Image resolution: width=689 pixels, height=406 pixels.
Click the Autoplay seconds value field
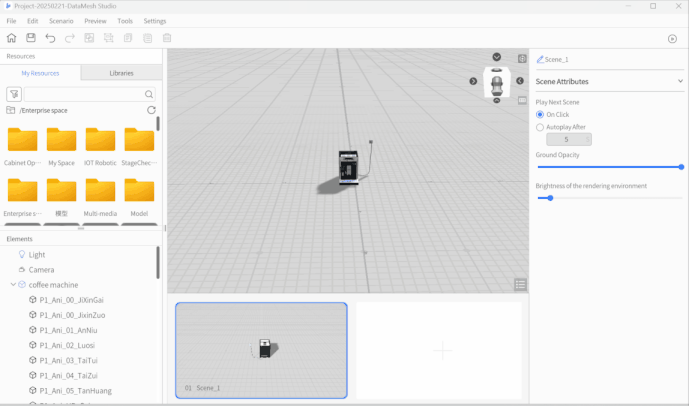(x=569, y=139)
